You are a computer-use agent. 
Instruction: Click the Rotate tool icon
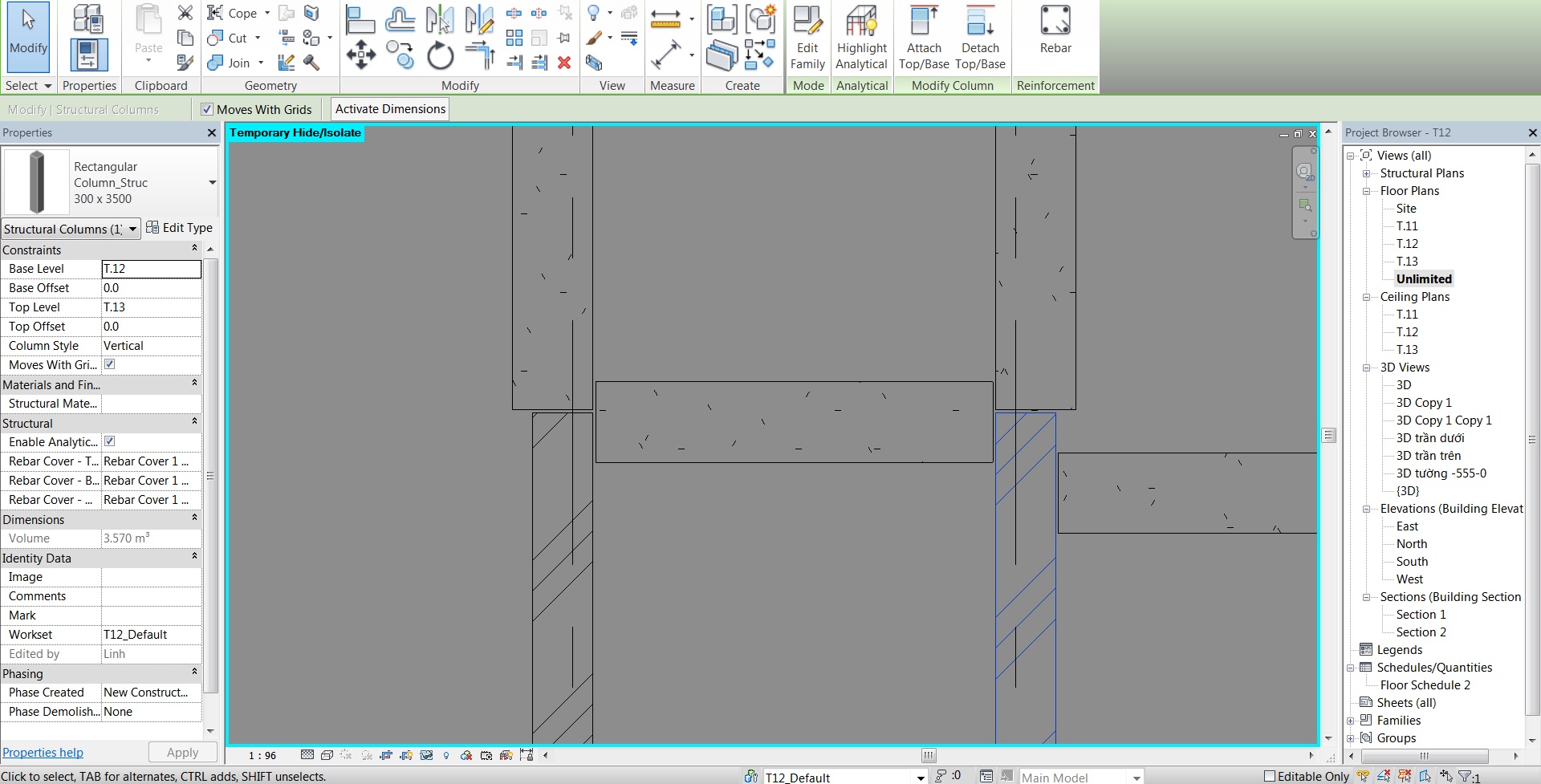[x=440, y=56]
